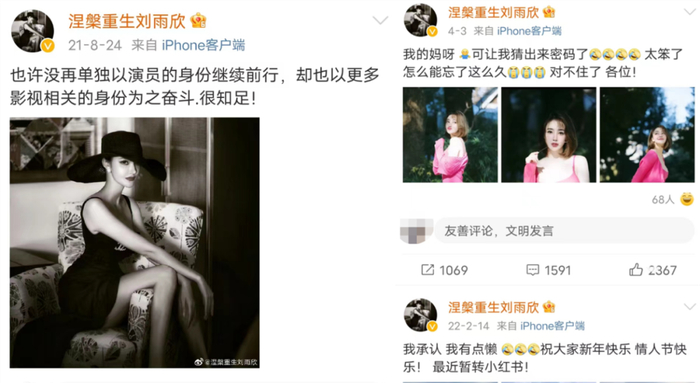Expand options chevron on 21-8-24 post
The image size is (700, 383).
pos(380,20)
